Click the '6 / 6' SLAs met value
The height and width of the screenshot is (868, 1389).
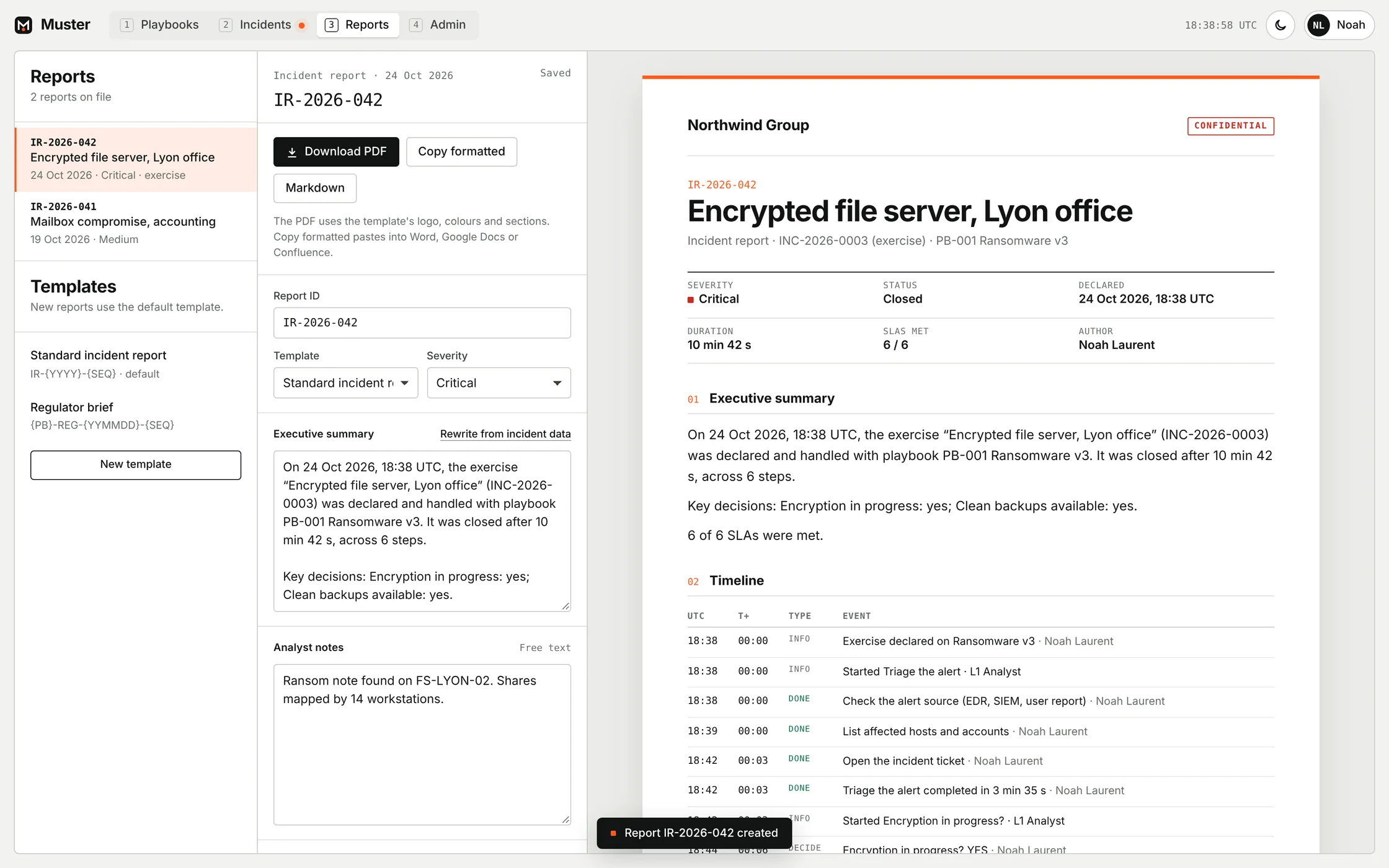tap(895, 345)
